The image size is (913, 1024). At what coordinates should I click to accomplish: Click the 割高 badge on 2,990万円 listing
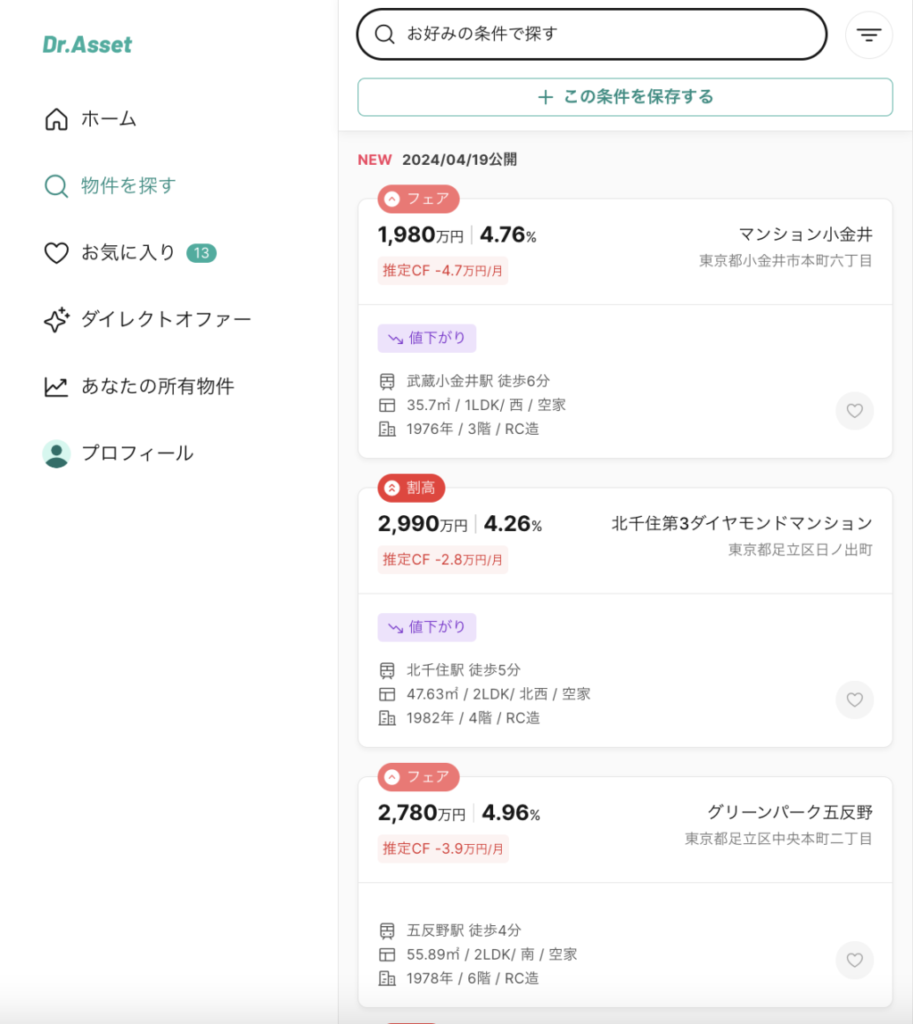coord(411,488)
